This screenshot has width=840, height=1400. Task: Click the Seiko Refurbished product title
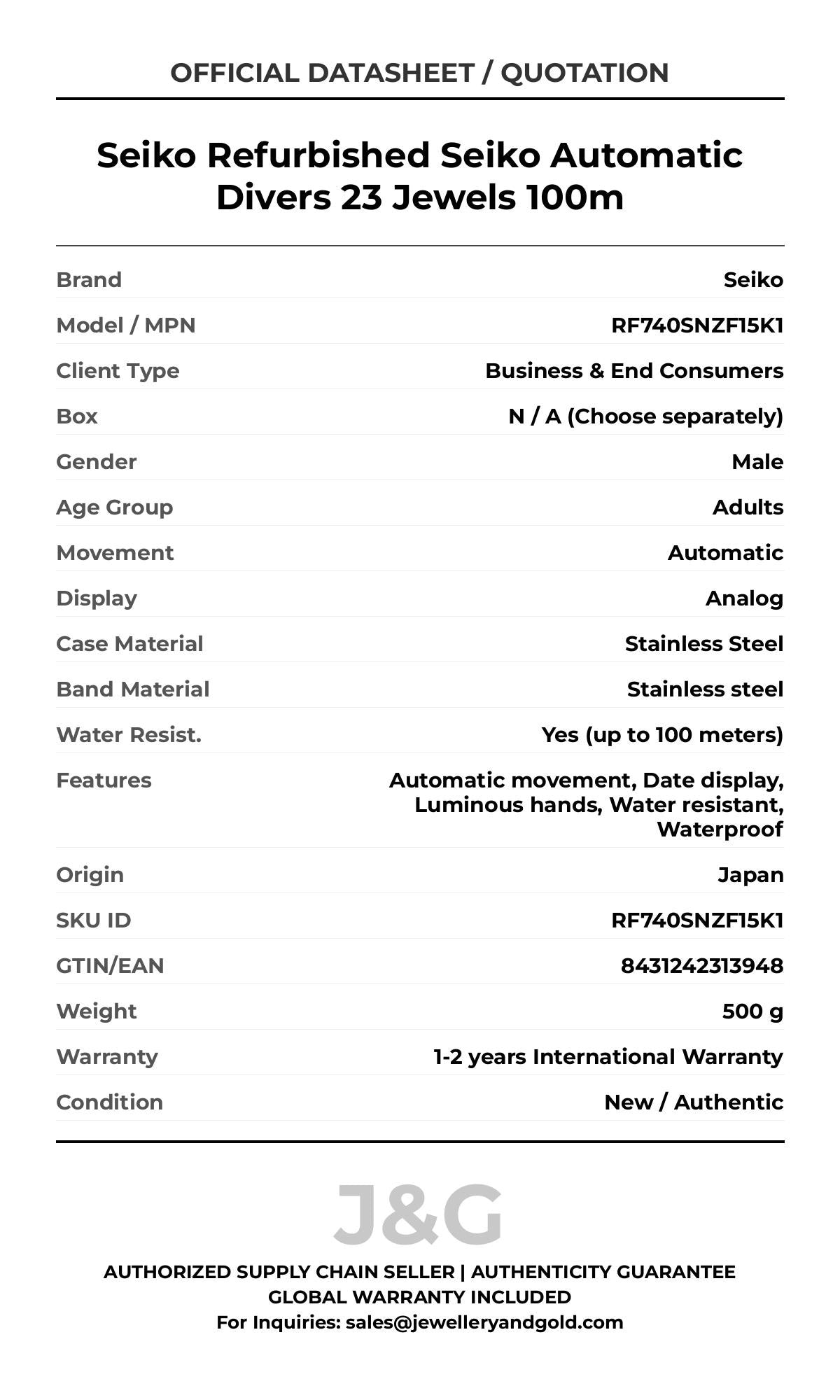[419, 176]
